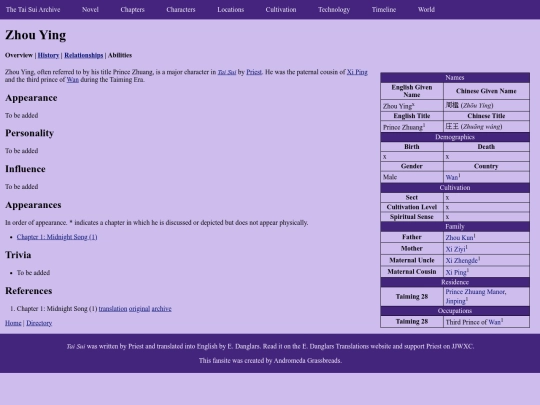The width and height of the screenshot is (540, 405).
Task: Open Chapter 1: Midnight Song (1) link
Action: tap(57, 237)
